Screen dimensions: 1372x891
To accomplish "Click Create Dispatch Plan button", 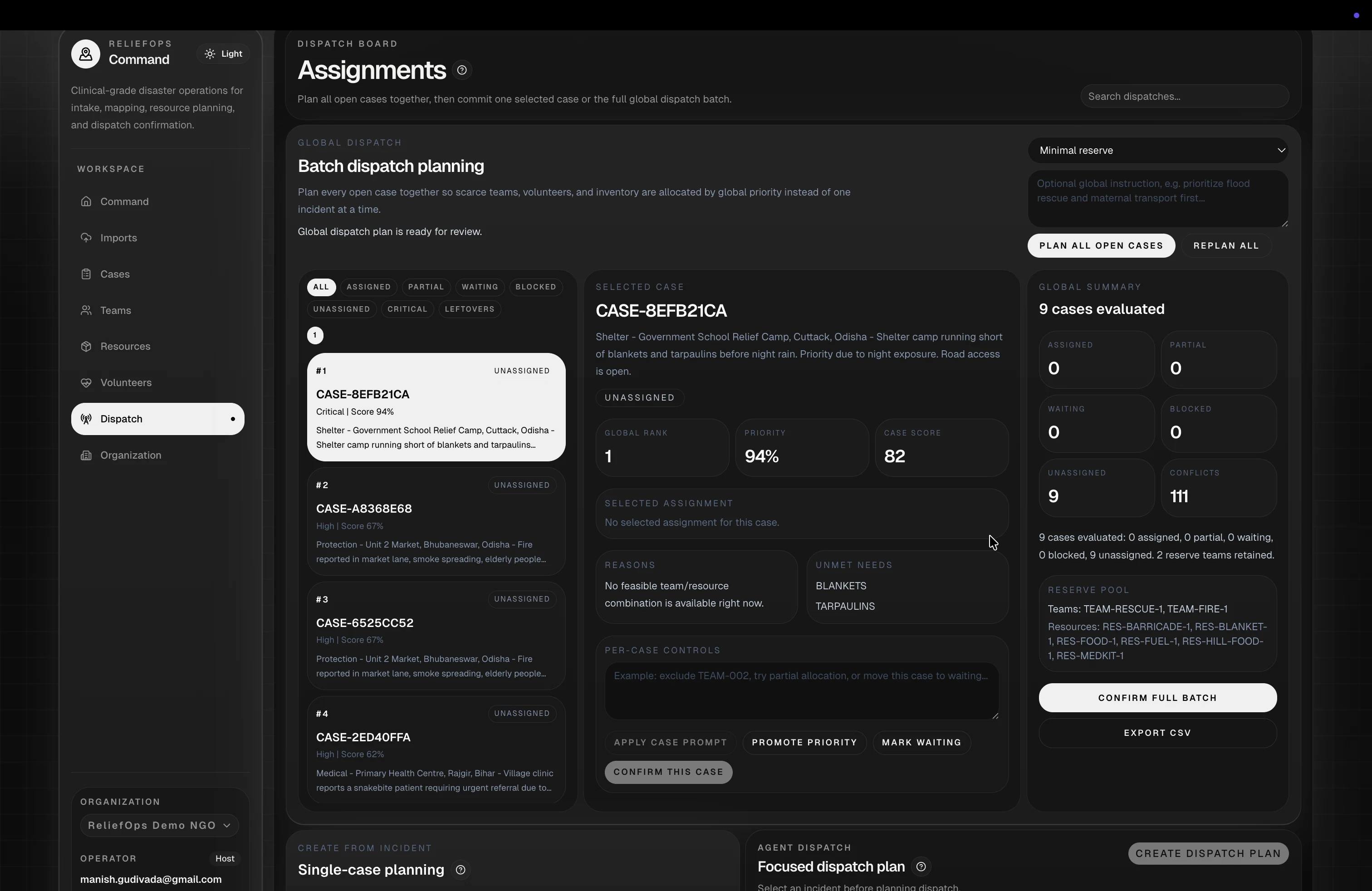I will coord(1208,853).
